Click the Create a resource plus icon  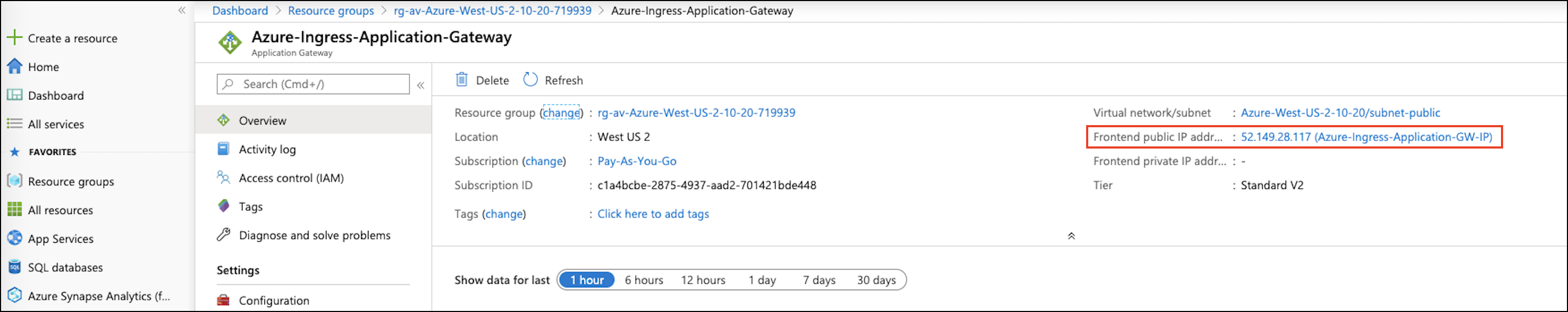point(14,38)
